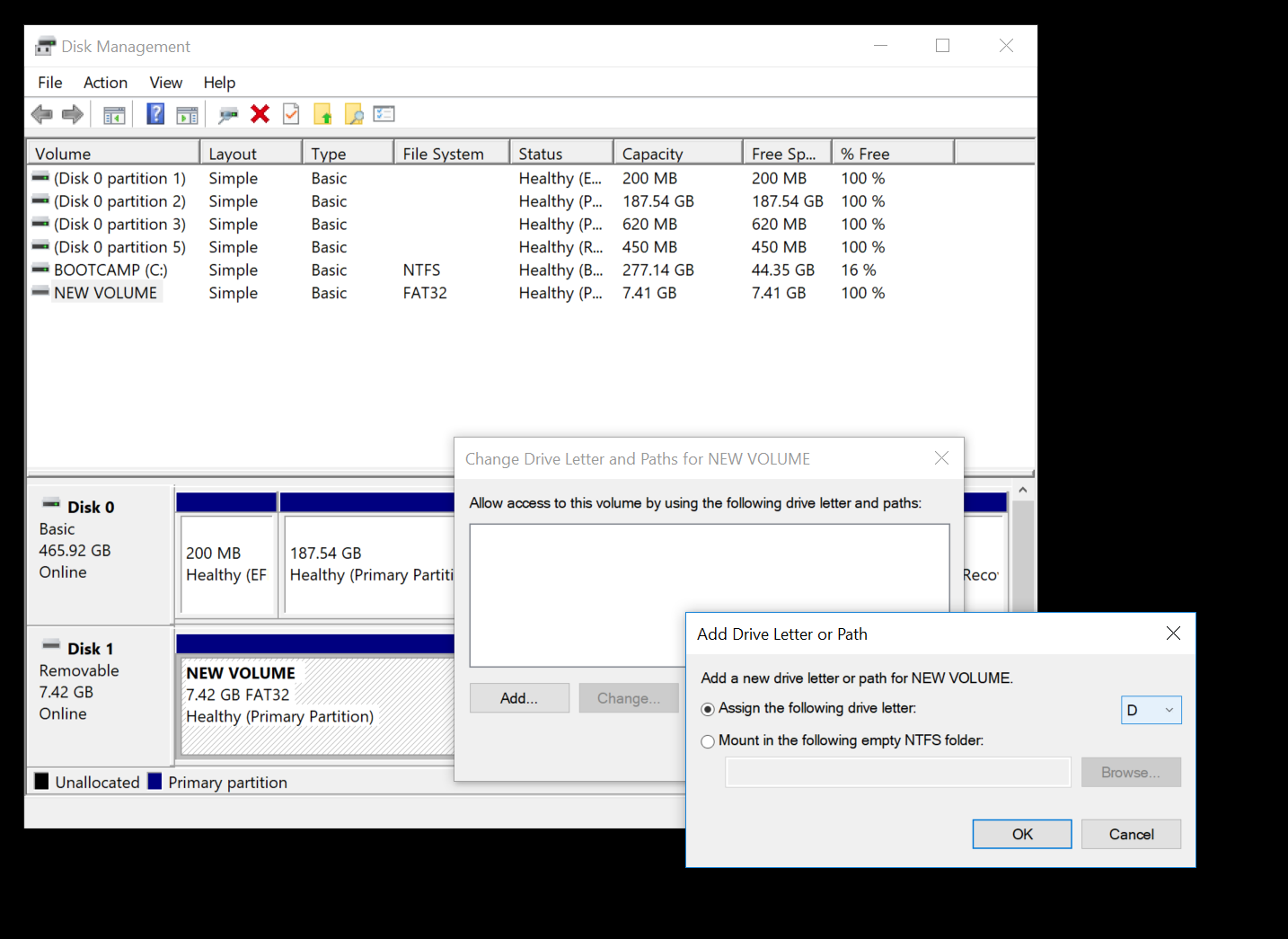Click the FAT32 file system cell
Screen dimensions: 1288x939
point(425,293)
